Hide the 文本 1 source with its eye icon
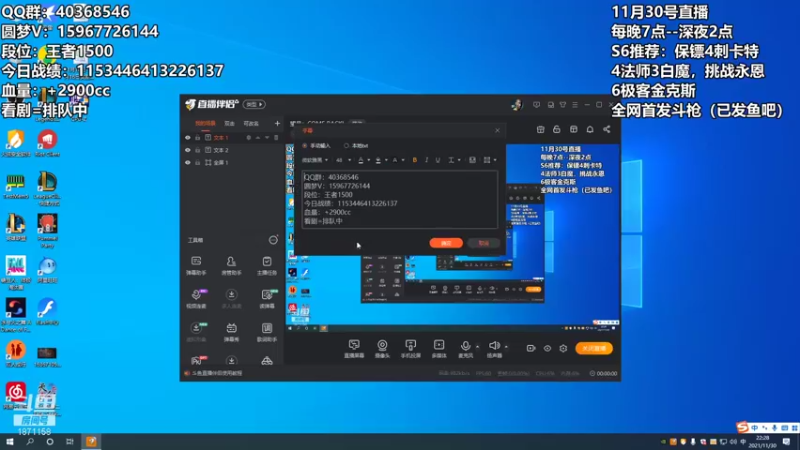800x450 pixels. click(x=188, y=138)
